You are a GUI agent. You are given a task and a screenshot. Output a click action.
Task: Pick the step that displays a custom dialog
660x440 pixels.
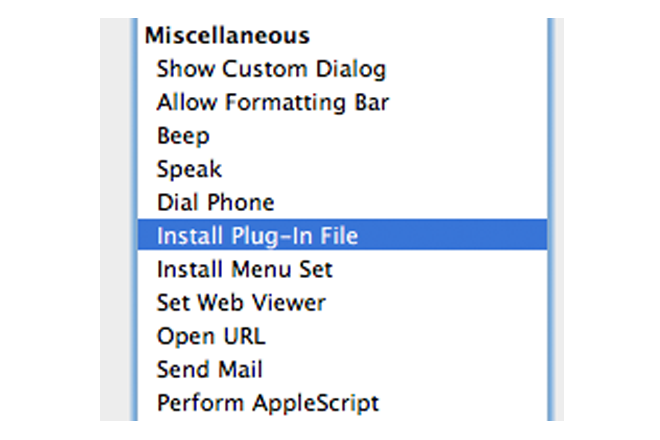click(270, 69)
